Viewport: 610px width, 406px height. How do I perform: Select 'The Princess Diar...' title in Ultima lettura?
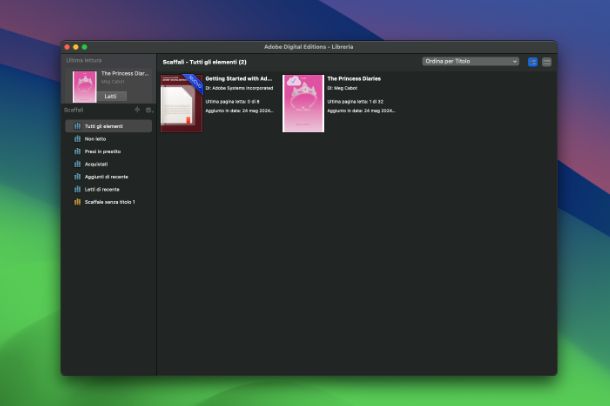click(x=125, y=74)
